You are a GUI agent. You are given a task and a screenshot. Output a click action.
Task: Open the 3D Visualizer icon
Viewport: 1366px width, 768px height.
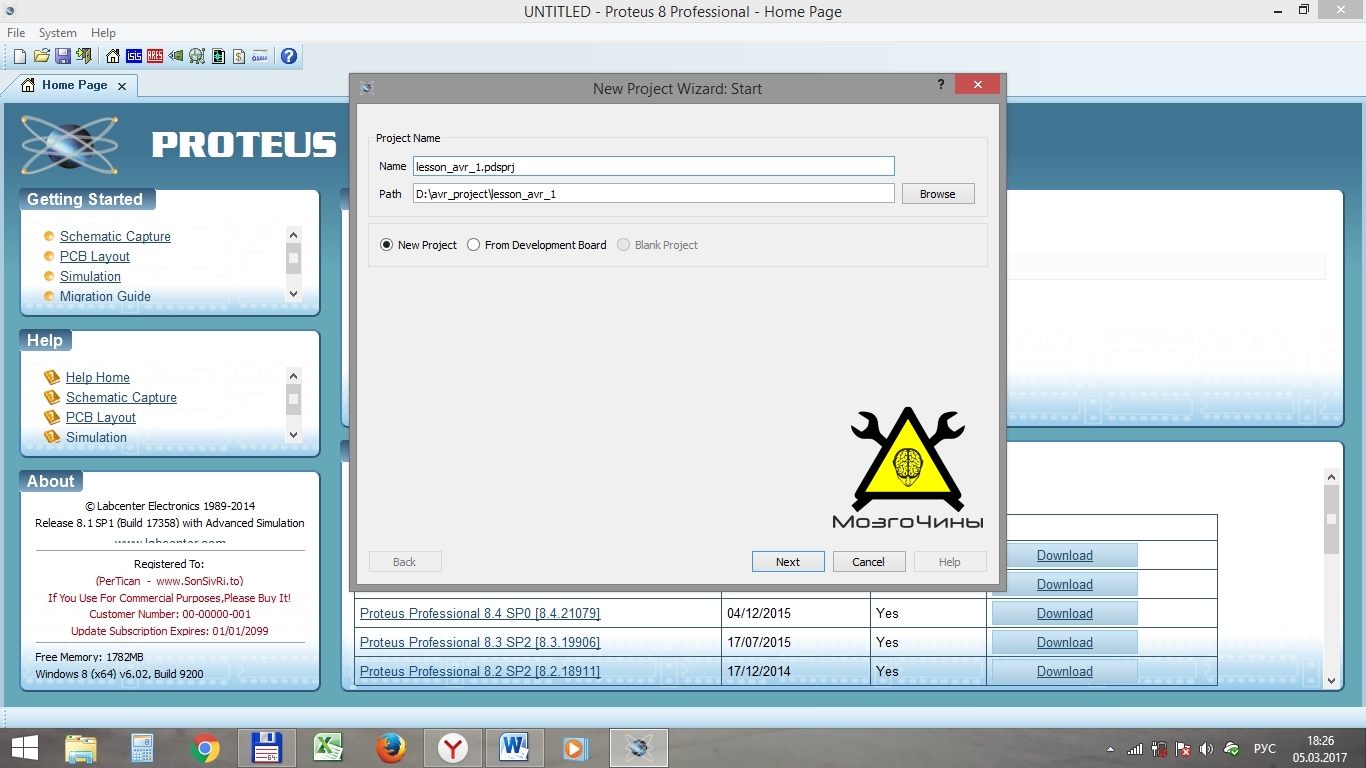[176, 57]
